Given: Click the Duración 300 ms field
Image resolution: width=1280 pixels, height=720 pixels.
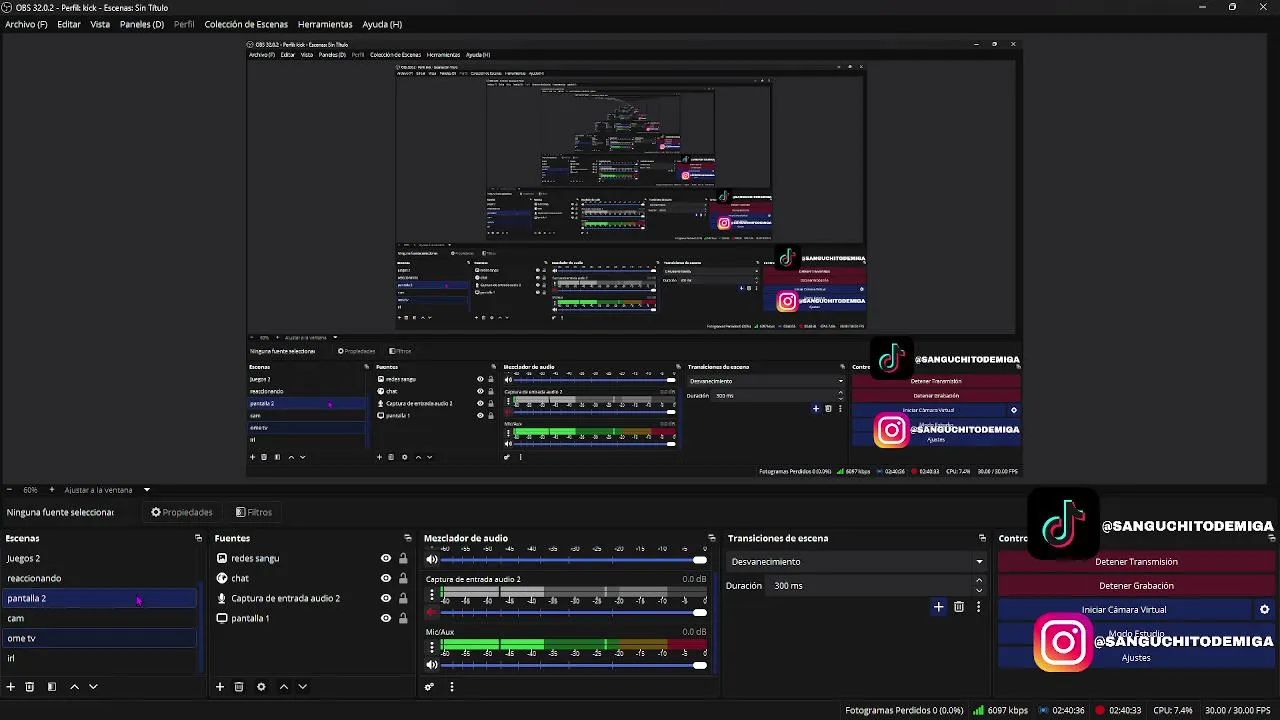Looking at the screenshot, I should click(x=868, y=585).
